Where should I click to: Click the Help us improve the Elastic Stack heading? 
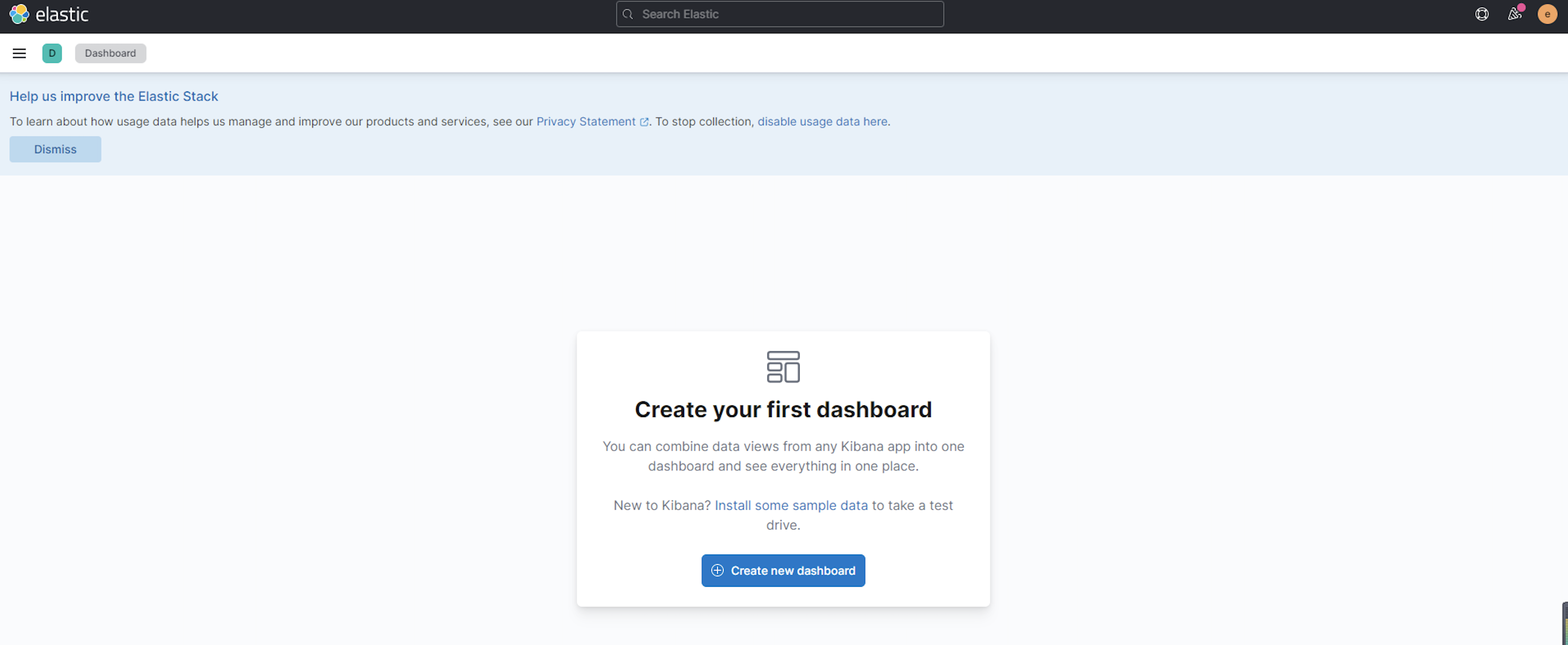(x=114, y=96)
